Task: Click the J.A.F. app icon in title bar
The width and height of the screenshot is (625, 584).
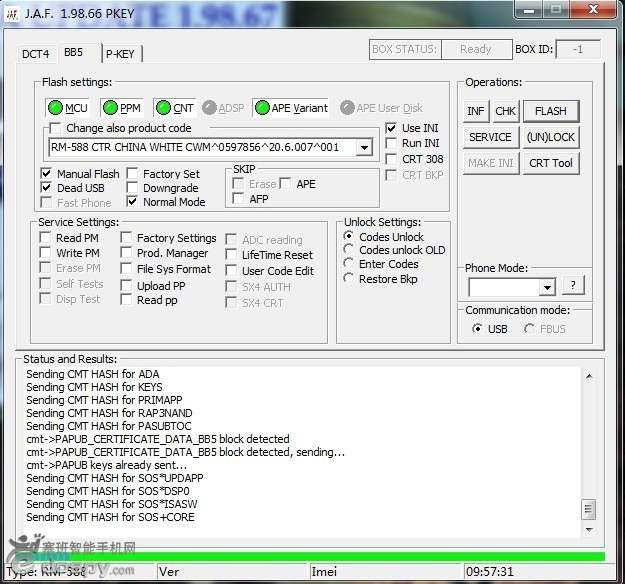Action: tap(12, 14)
